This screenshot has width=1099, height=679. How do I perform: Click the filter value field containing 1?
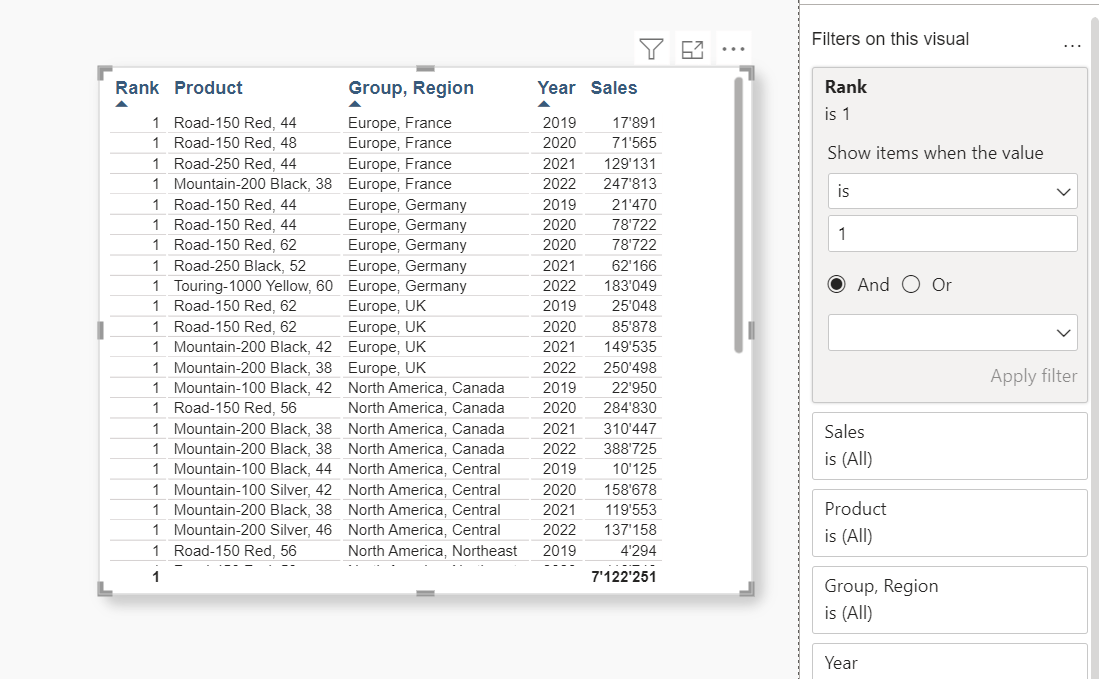coord(953,233)
